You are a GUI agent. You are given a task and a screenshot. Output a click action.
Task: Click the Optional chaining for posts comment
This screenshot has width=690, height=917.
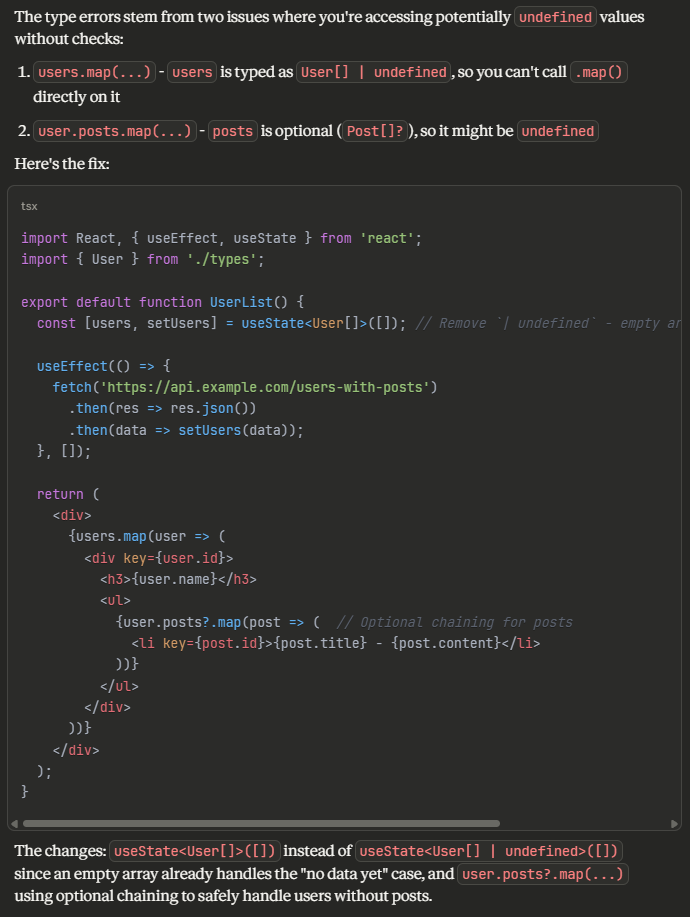tap(454, 622)
